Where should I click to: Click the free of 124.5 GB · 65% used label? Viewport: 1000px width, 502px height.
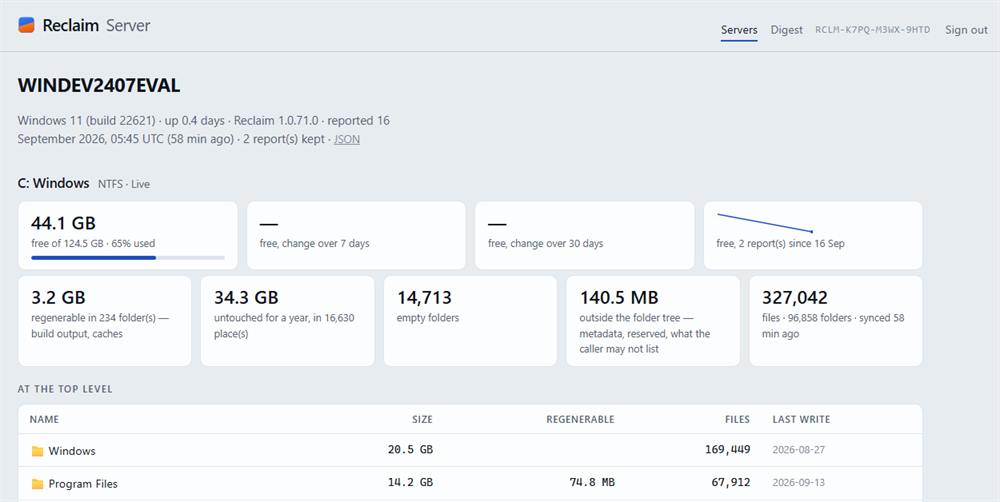click(93, 244)
